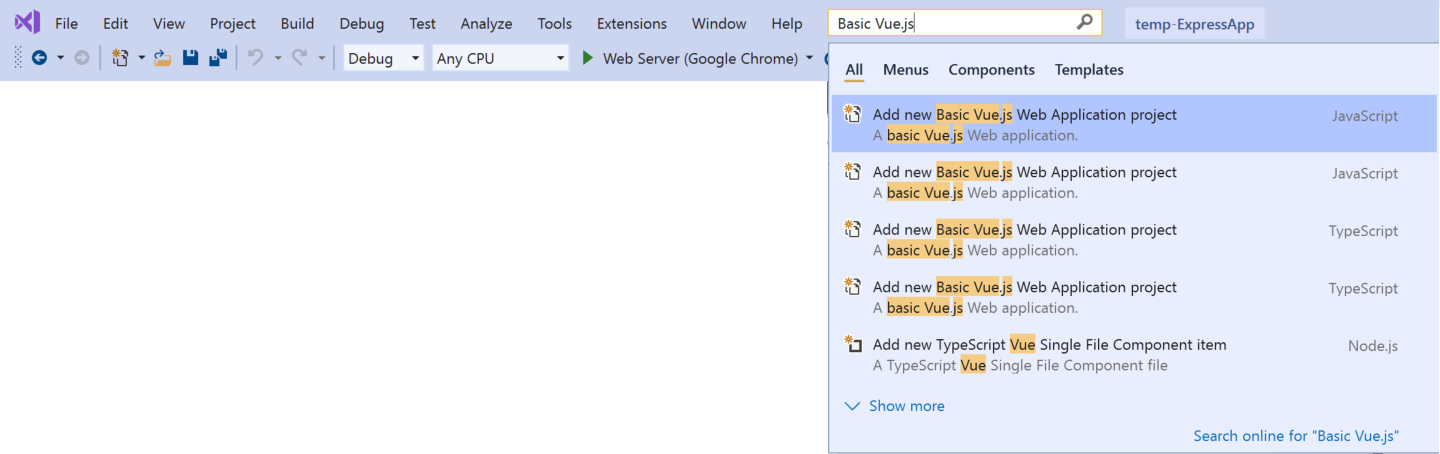Expand the New Project dropdown arrow

pos(141,58)
